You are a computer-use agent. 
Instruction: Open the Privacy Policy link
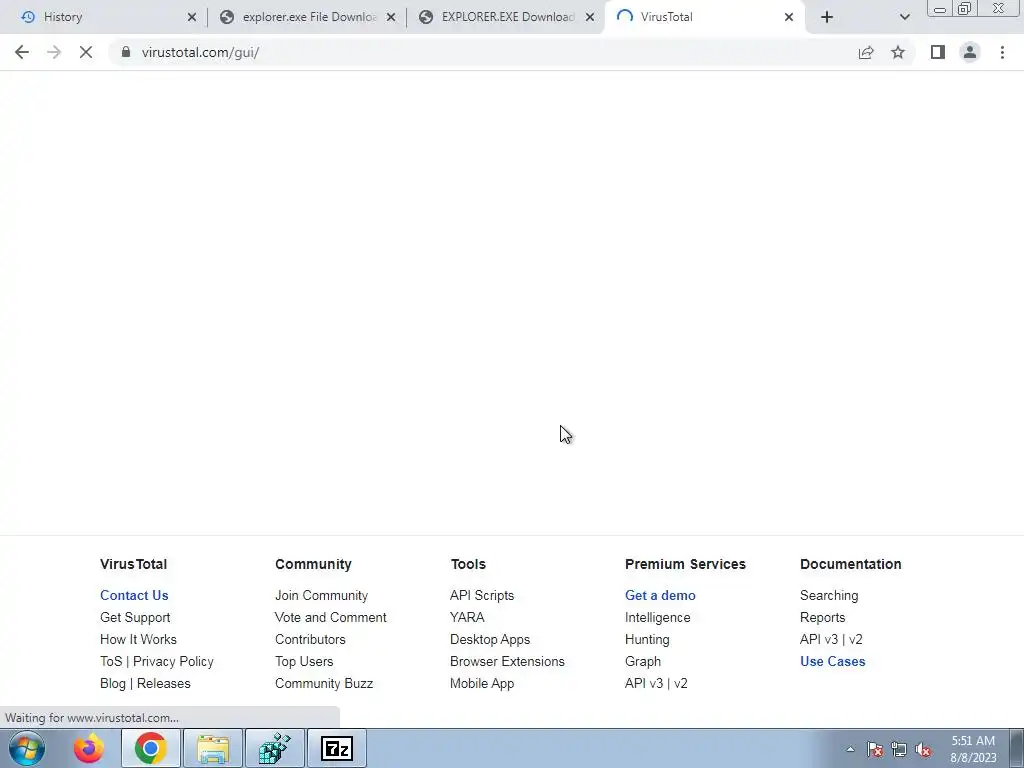point(173,661)
